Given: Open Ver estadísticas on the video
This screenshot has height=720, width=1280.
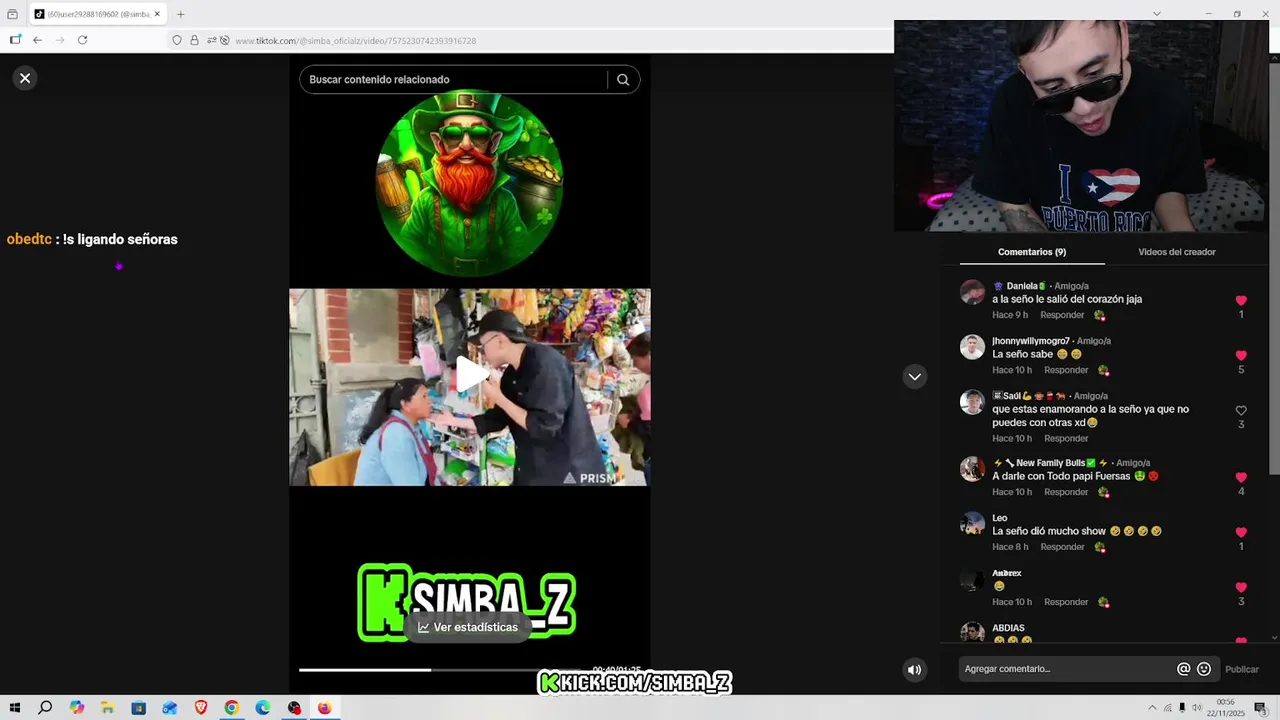Looking at the screenshot, I should (468, 627).
